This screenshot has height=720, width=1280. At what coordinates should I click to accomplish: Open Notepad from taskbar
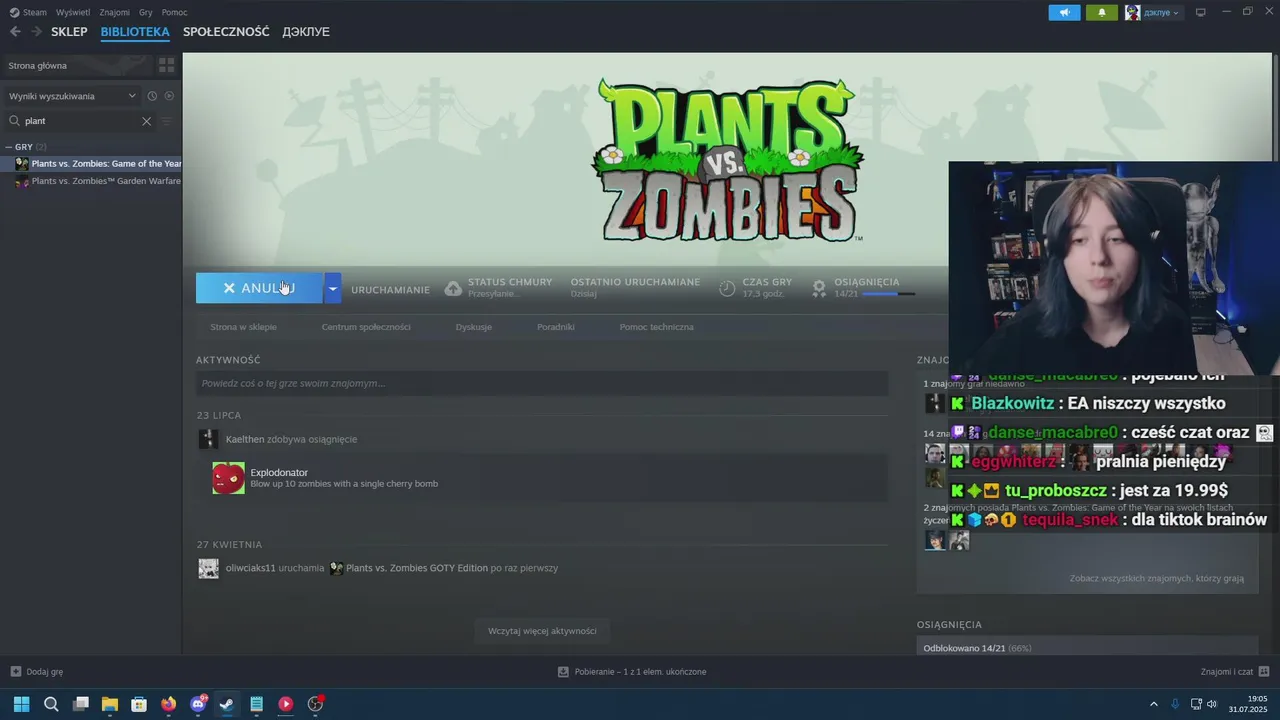click(x=256, y=704)
